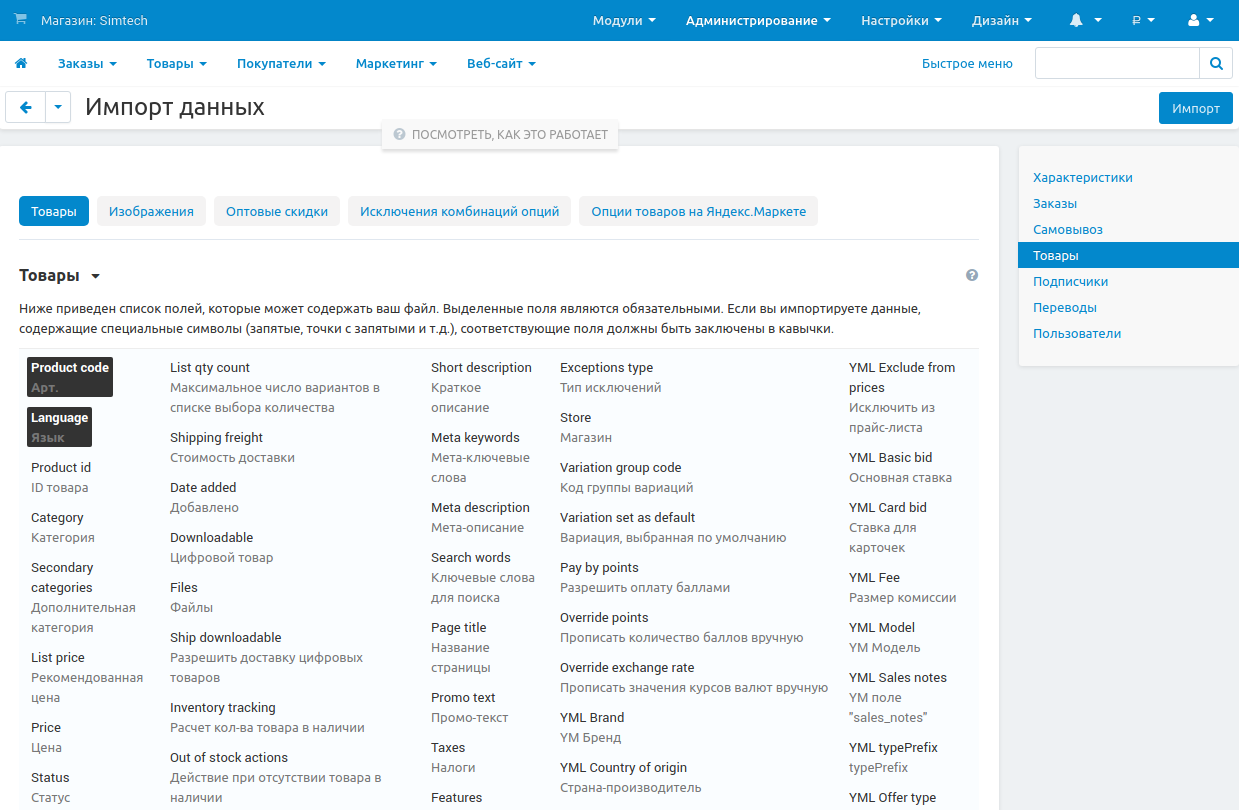
Task: Open the Товары menu in navigation bar
Action: (176, 64)
